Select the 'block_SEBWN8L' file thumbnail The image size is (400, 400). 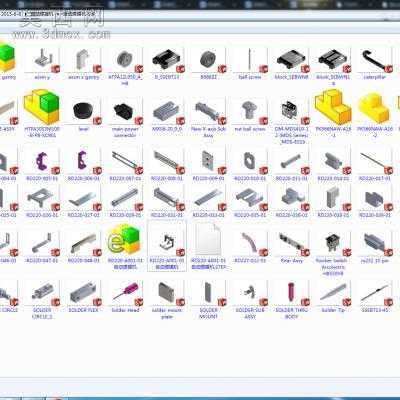[x=333, y=60]
